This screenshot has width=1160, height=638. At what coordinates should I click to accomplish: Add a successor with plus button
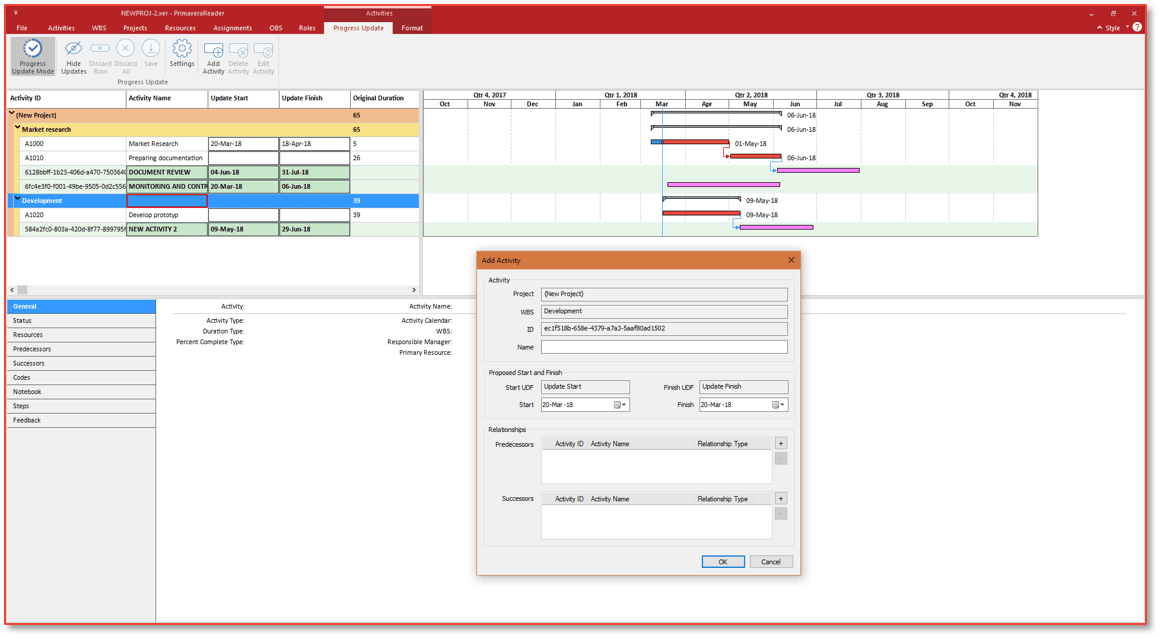point(781,498)
